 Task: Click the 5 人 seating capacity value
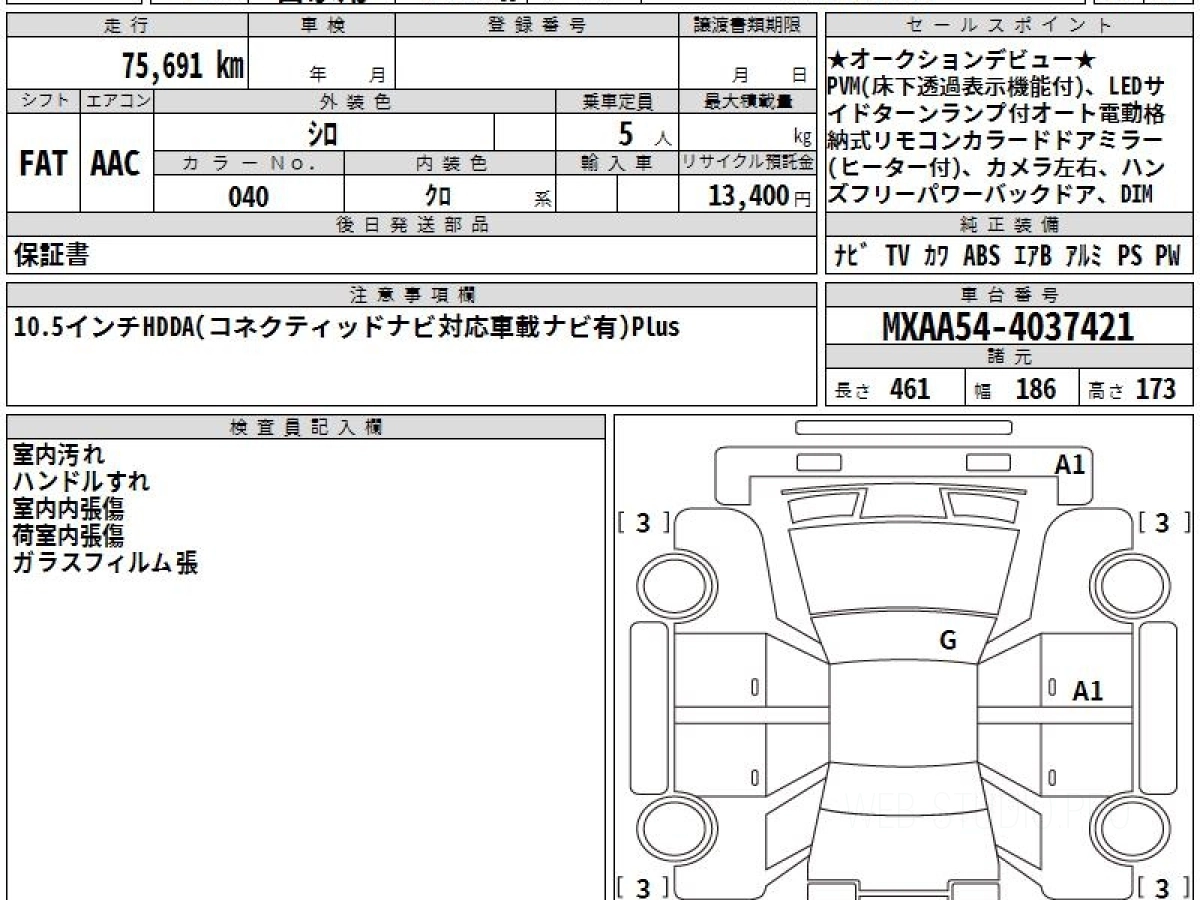tap(645, 133)
